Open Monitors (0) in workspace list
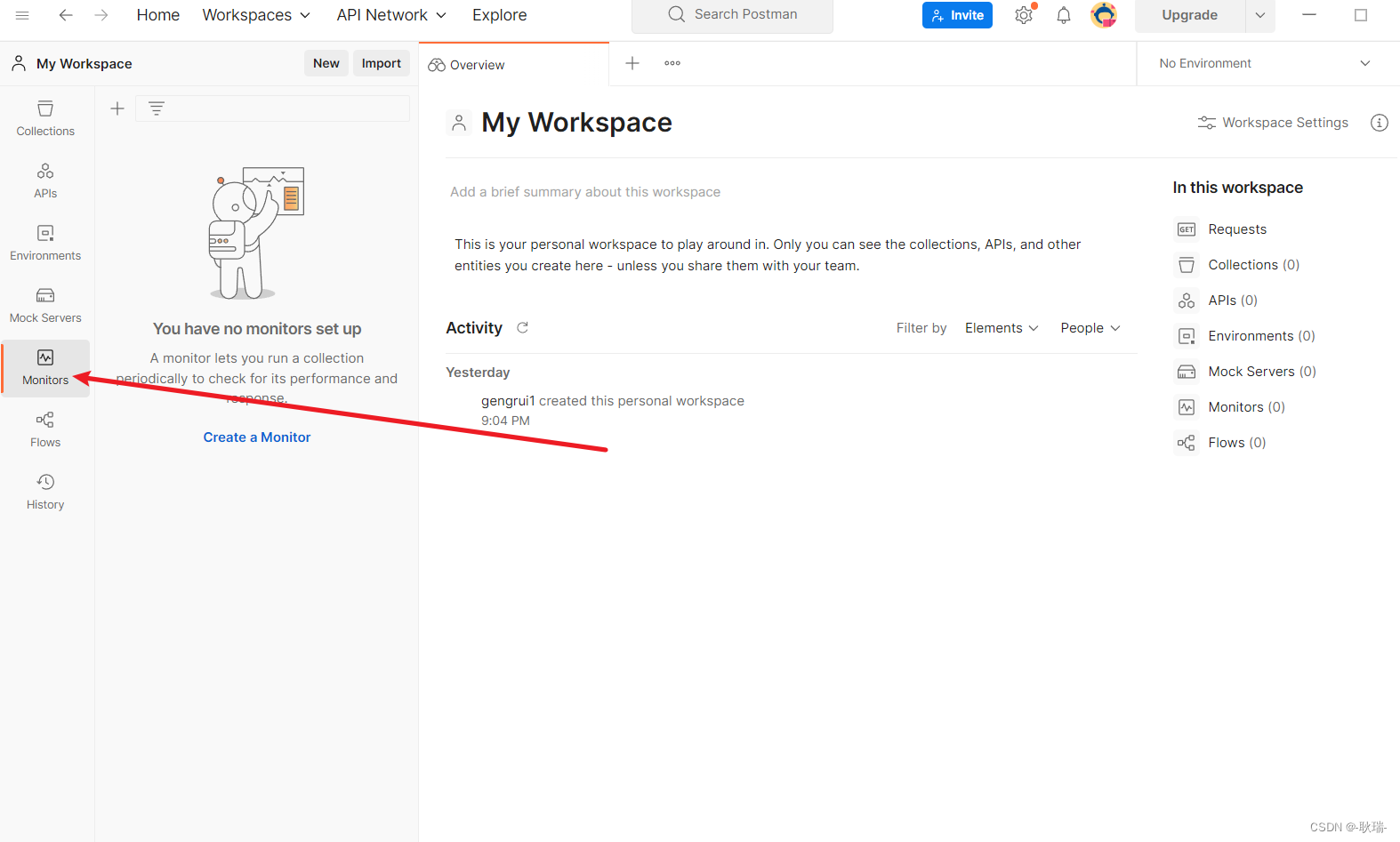Screen dimensions: 1400x842 1246,407
